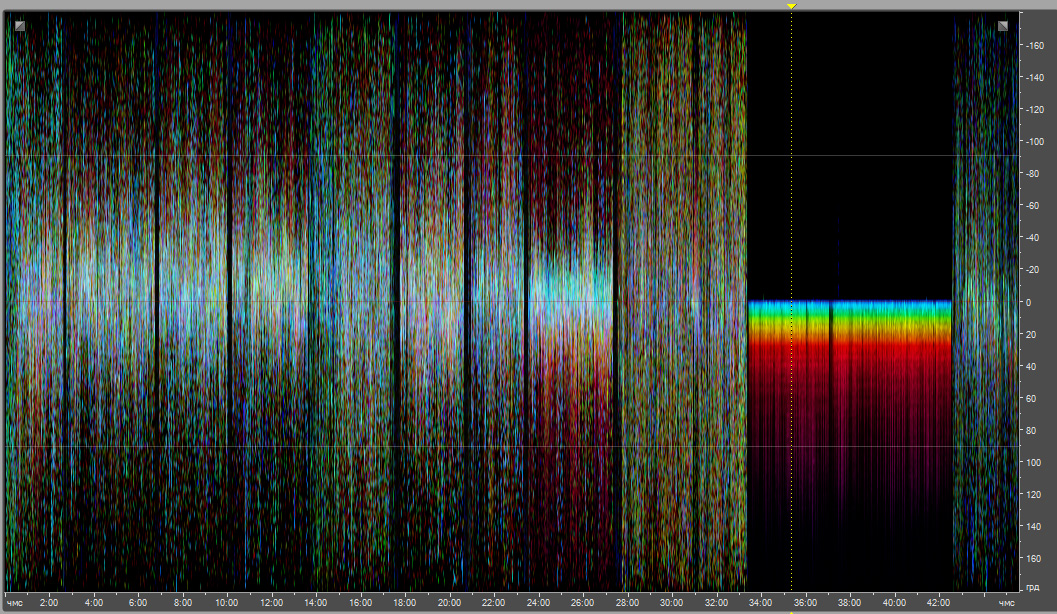This screenshot has width=1057, height=614.
Task: Click the top-left corner handle icon
Action: coord(19,26)
